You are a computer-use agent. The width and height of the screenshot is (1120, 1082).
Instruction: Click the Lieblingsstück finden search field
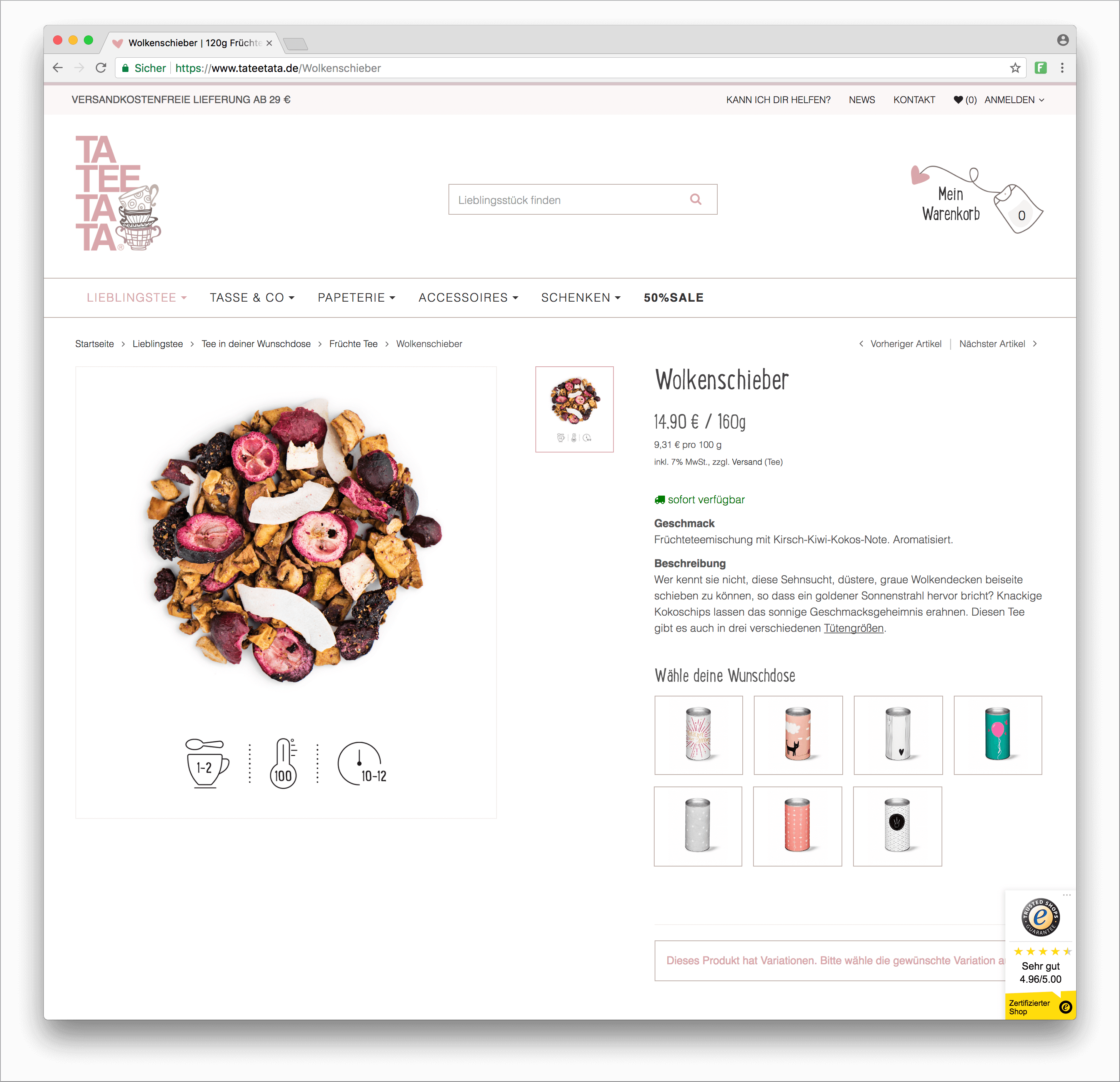point(582,199)
